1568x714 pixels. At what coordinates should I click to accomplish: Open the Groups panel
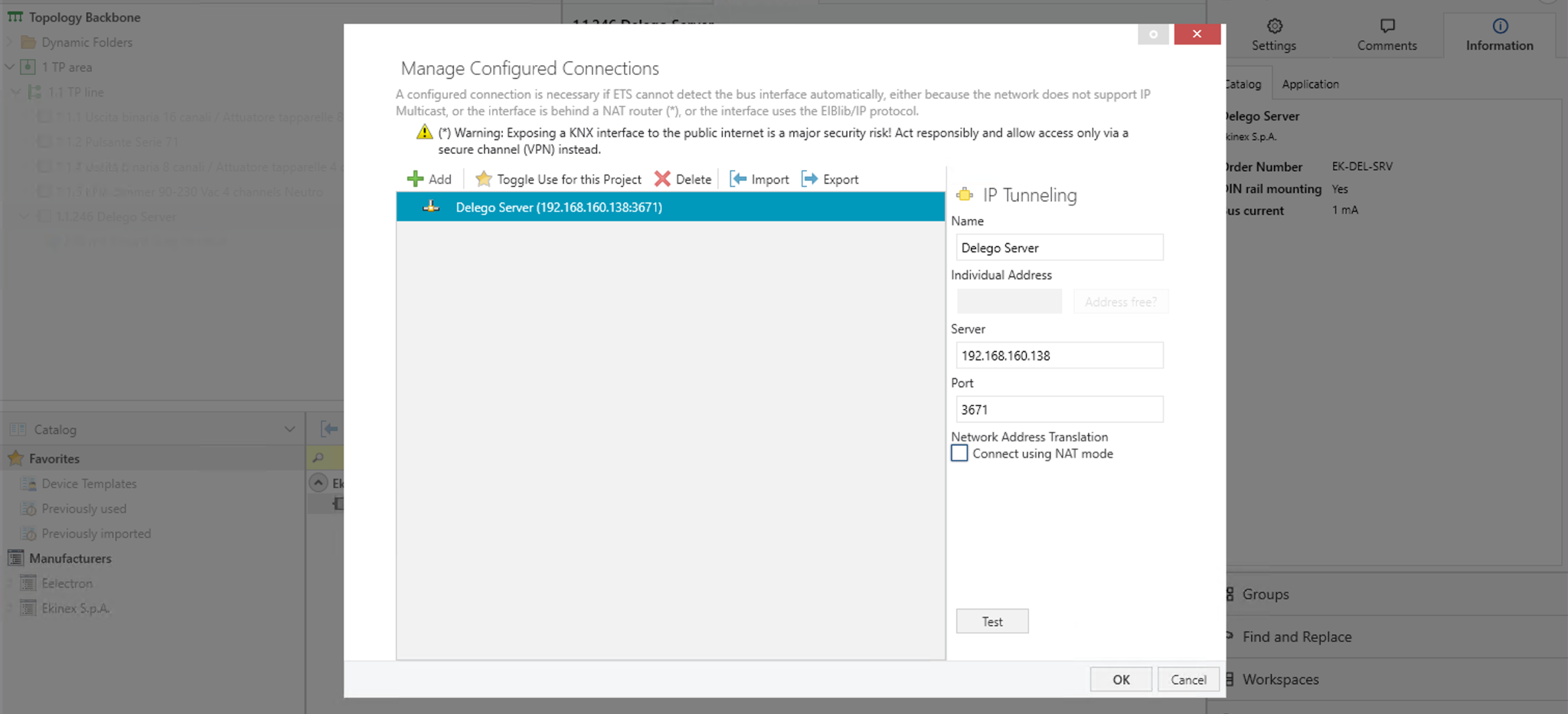pos(1266,594)
